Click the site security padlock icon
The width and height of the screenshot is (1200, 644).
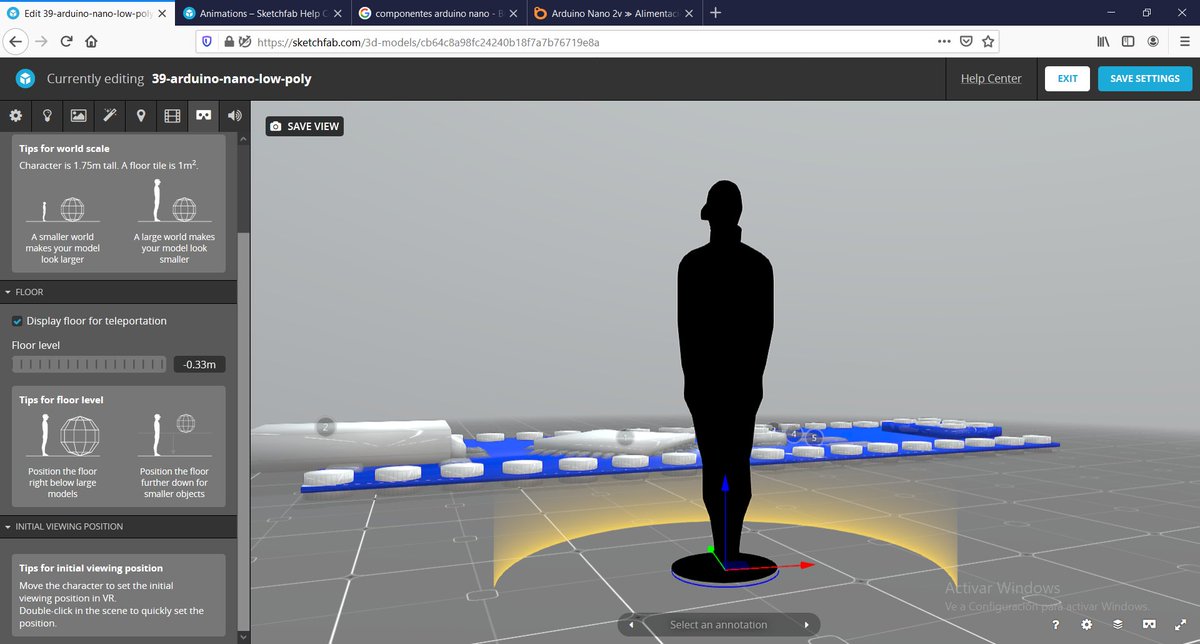point(229,42)
